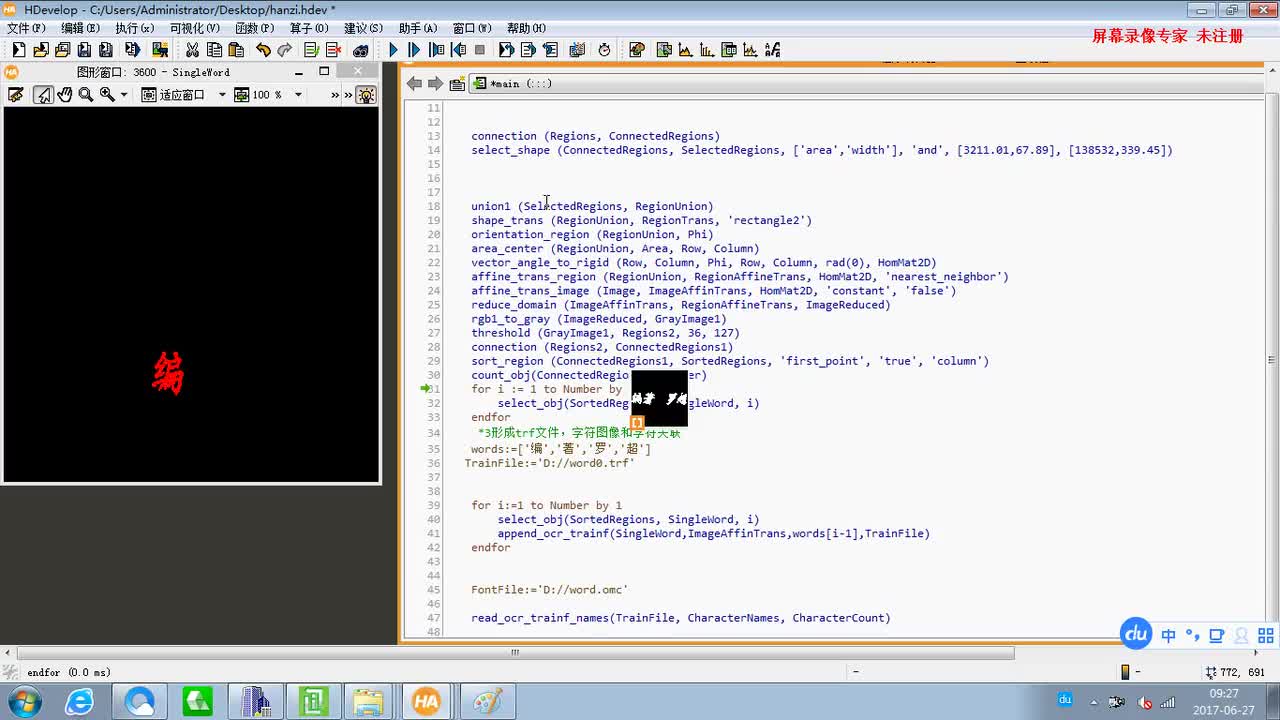Viewport: 1280px width, 720px height.
Task: Click the select_shape line 14 in code
Action: 822,150
